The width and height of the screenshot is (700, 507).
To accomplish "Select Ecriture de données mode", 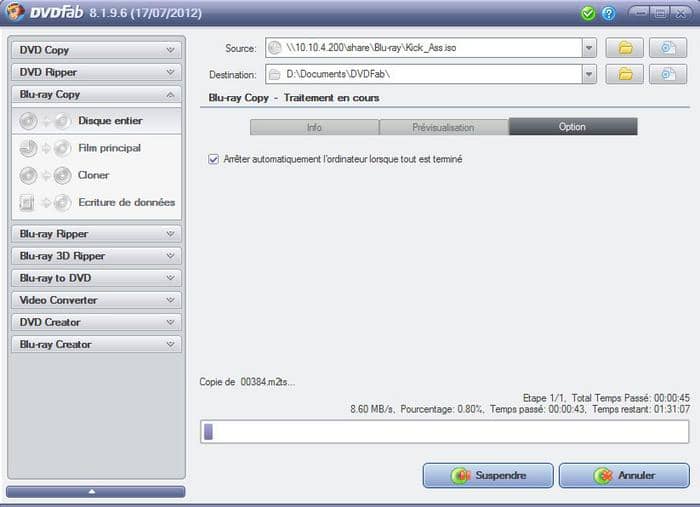I will 96,203.
